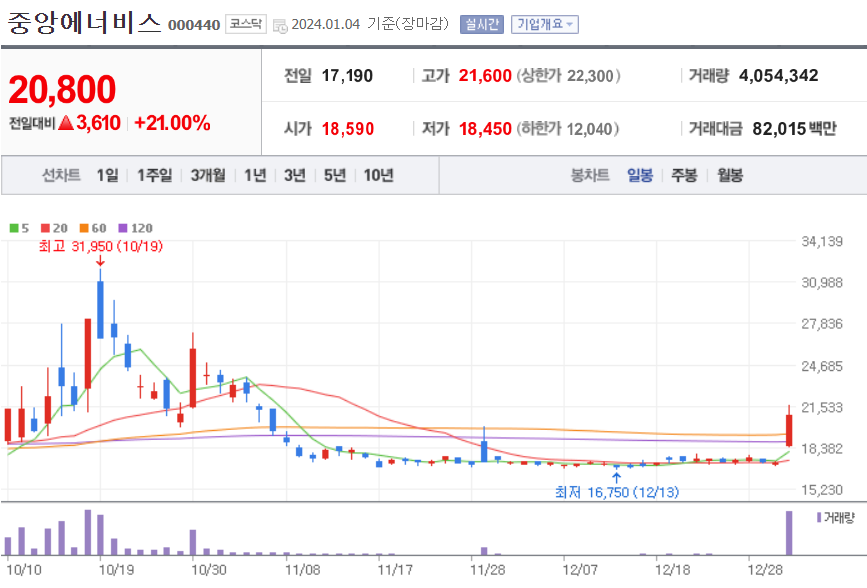Click the orange 60-day moving average swatch
The height and width of the screenshot is (588, 867).
tap(84, 228)
